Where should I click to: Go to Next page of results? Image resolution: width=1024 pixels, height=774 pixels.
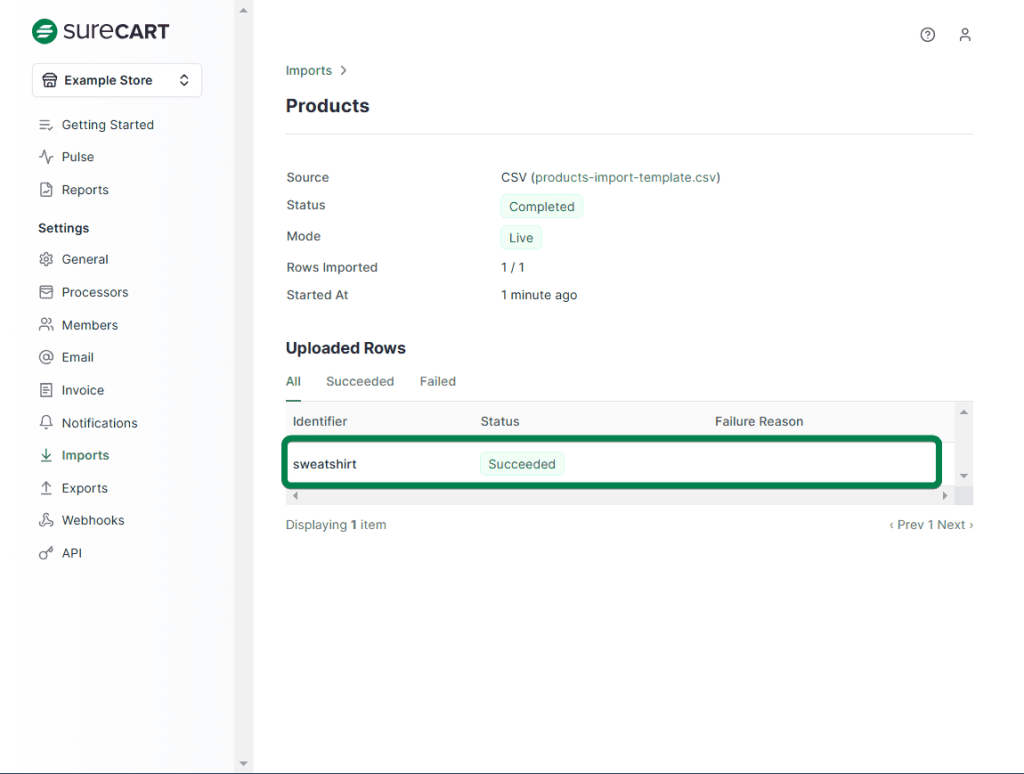[954, 525]
